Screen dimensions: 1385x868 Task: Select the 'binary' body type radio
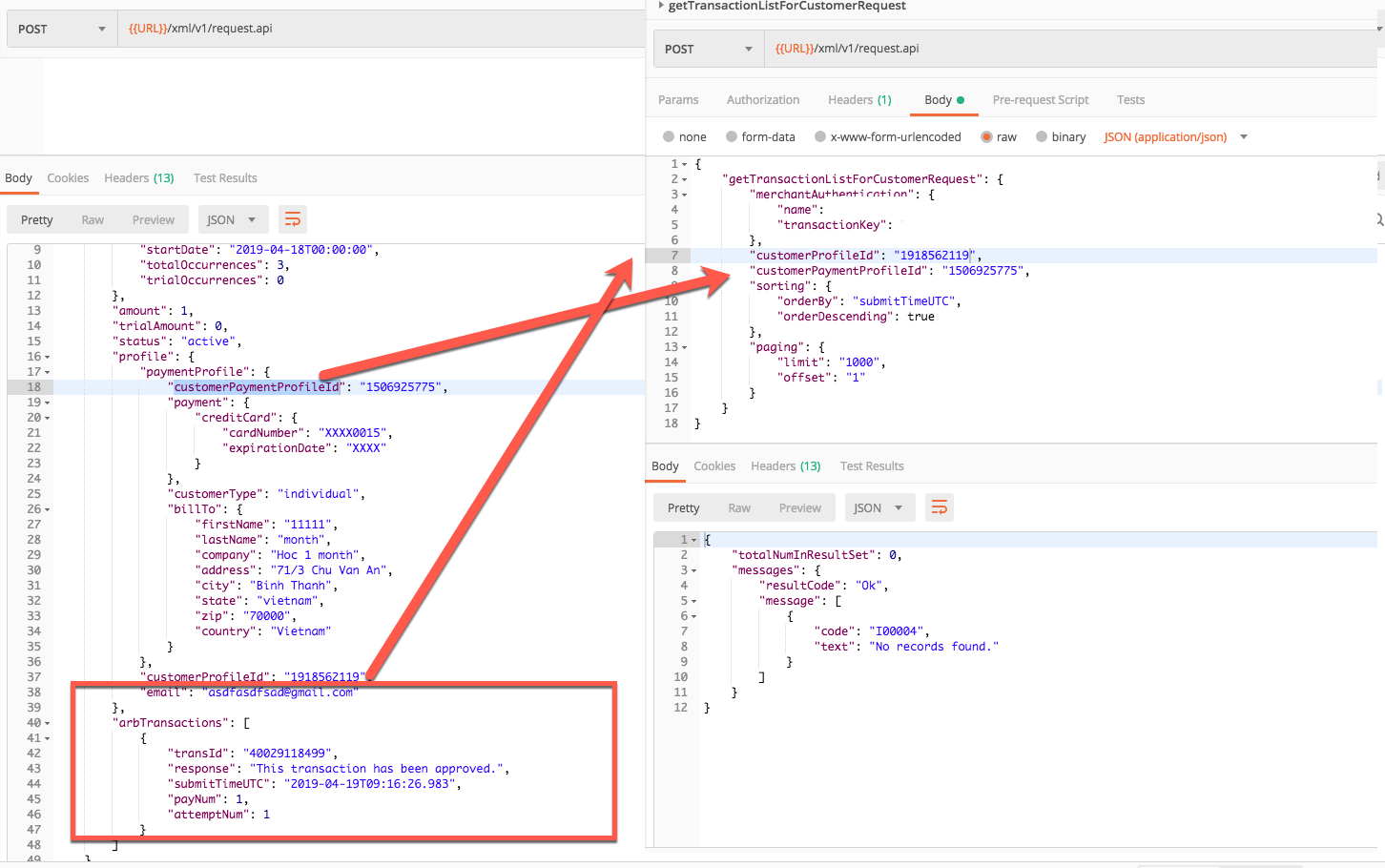coord(1042,137)
